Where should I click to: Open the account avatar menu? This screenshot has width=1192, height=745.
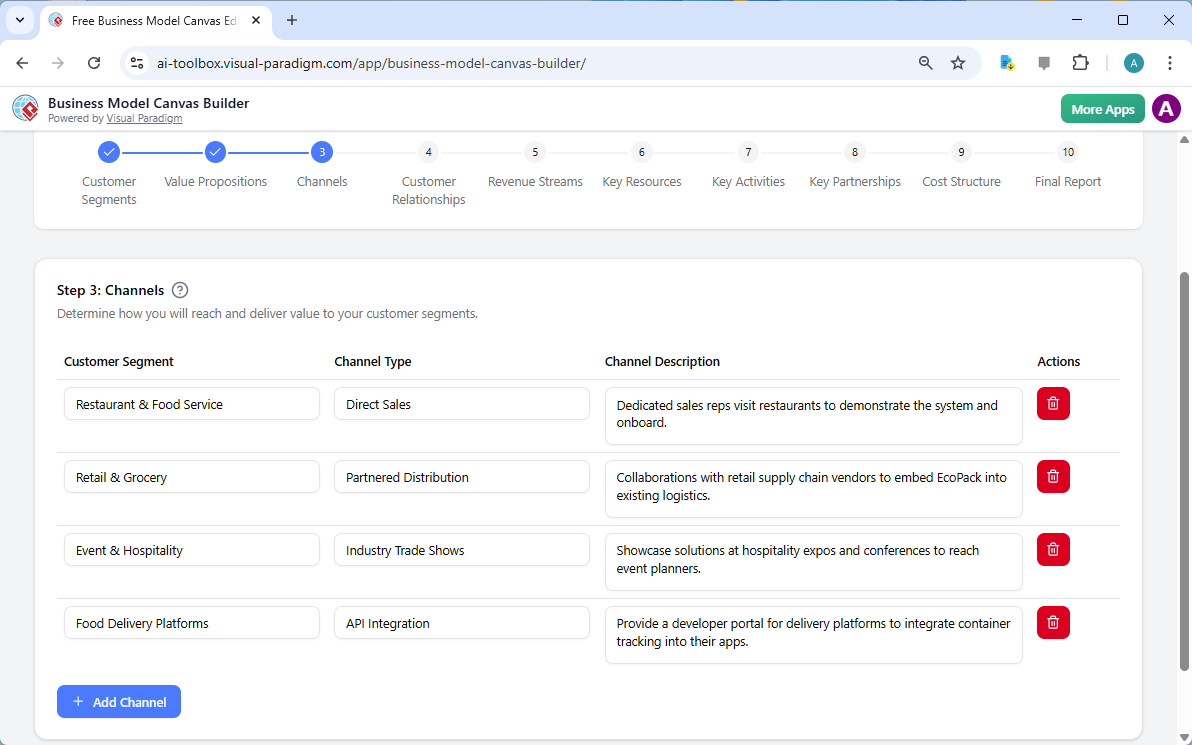[x=1166, y=108]
